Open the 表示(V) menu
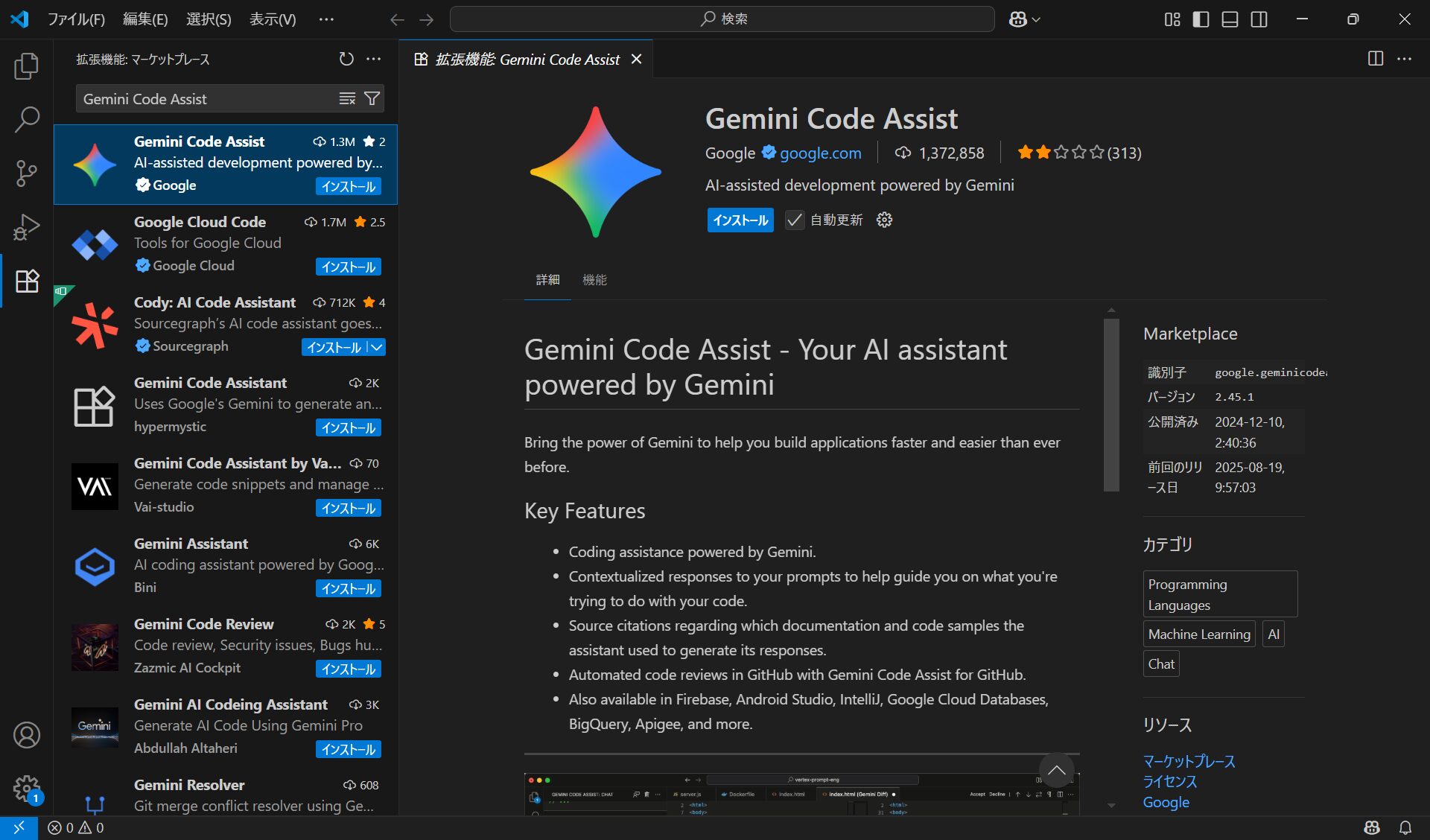Viewport: 1430px width, 840px height. (x=273, y=19)
